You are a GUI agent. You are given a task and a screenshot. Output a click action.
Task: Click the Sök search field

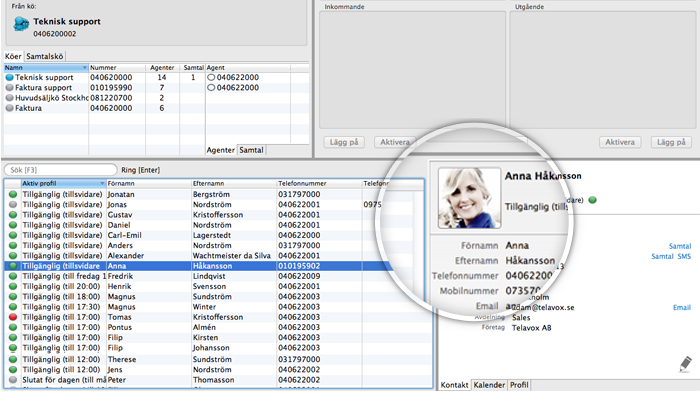(x=60, y=170)
